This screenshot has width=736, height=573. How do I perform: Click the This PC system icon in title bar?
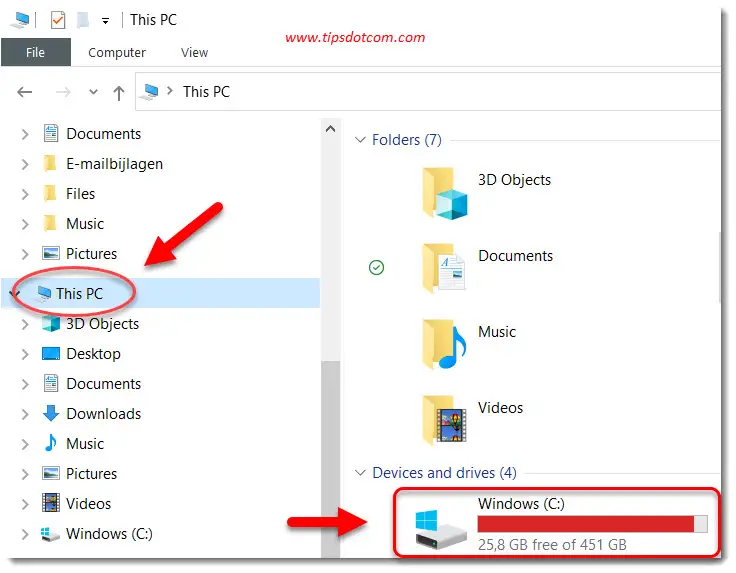(x=21, y=20)
